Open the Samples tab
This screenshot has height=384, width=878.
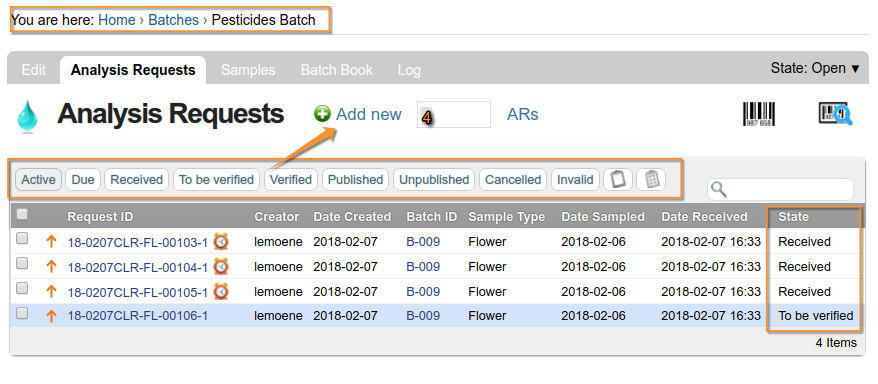point(248,70)
